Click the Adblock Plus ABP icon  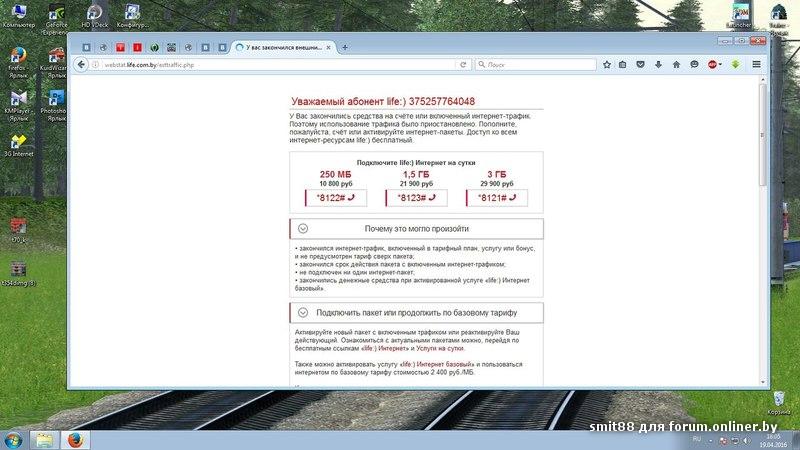(712, 65)
